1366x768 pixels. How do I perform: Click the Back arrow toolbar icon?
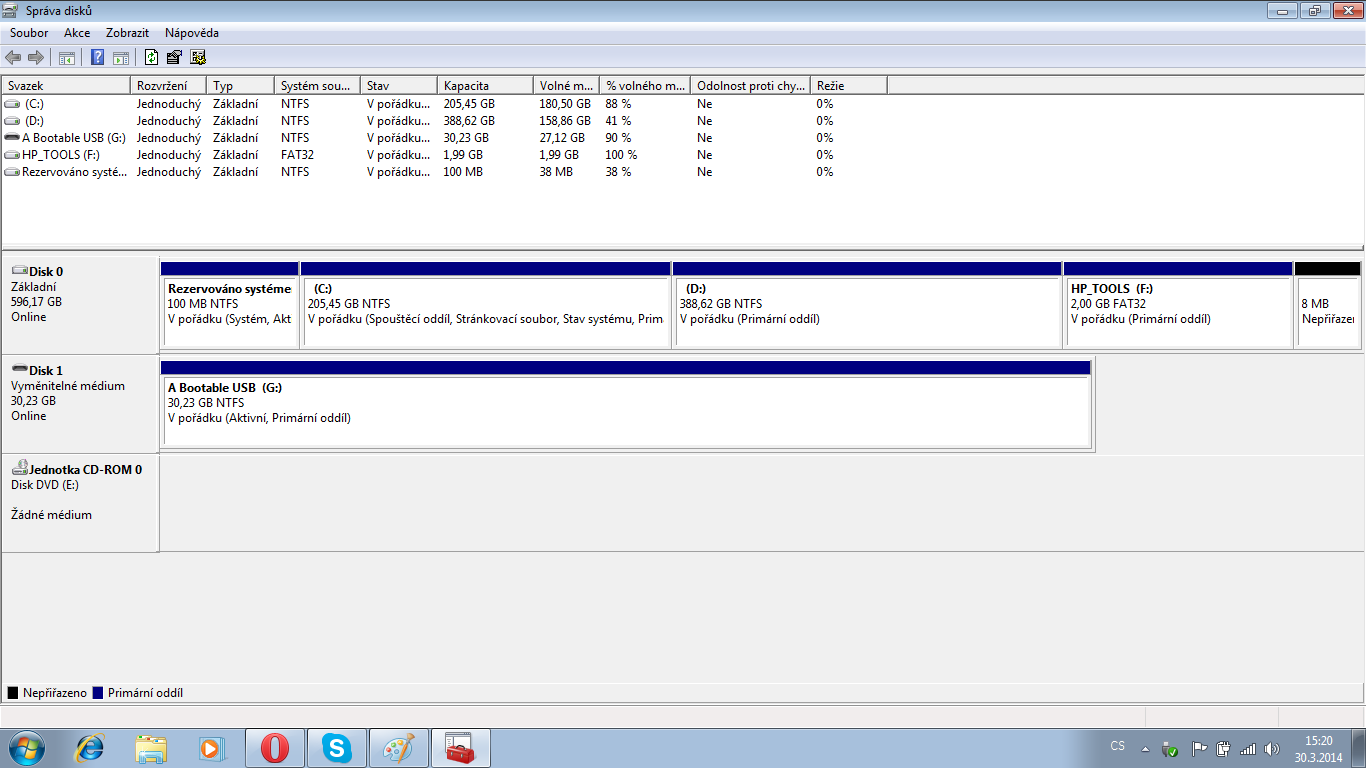[13, 57]
